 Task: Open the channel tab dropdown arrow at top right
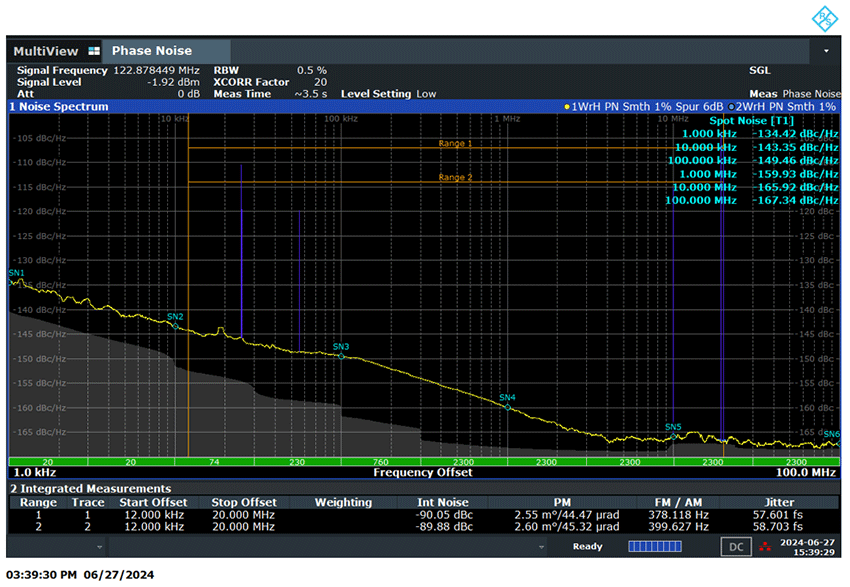click(x=826, y=51)
